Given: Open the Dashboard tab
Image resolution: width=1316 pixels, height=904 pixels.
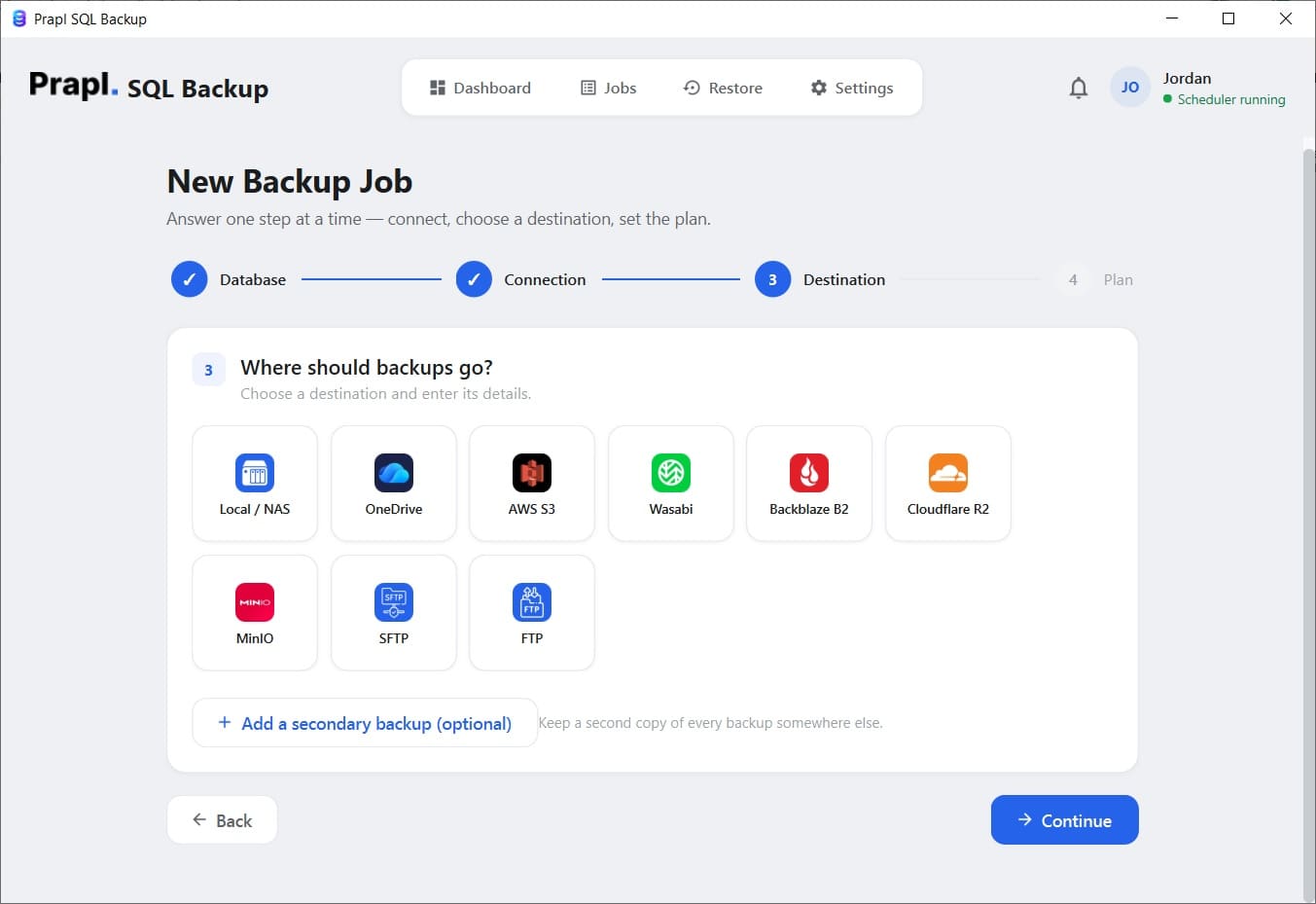Looking at the screenshot, I should tap(480, 88).
